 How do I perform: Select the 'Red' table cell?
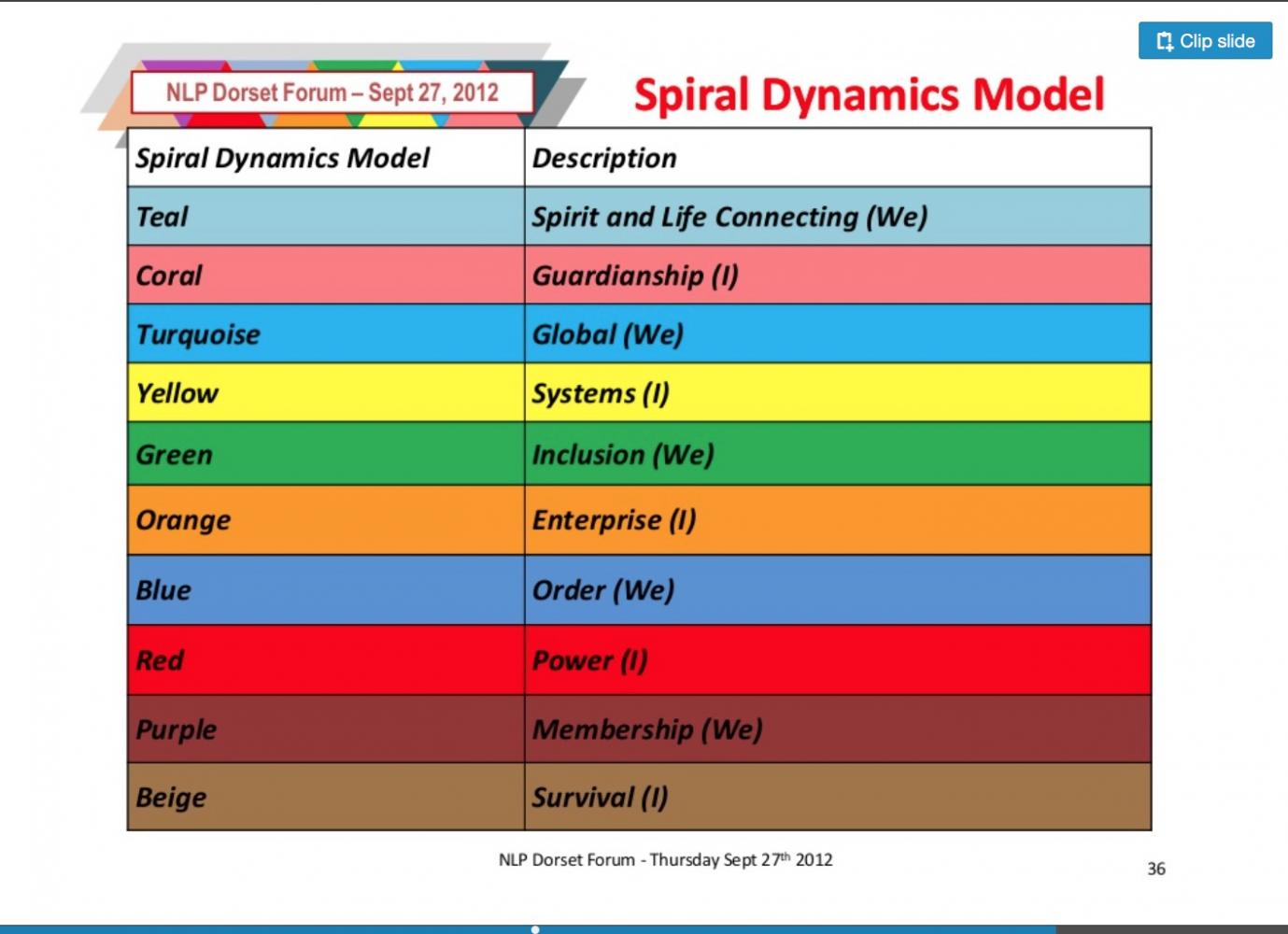coord(326,660)
